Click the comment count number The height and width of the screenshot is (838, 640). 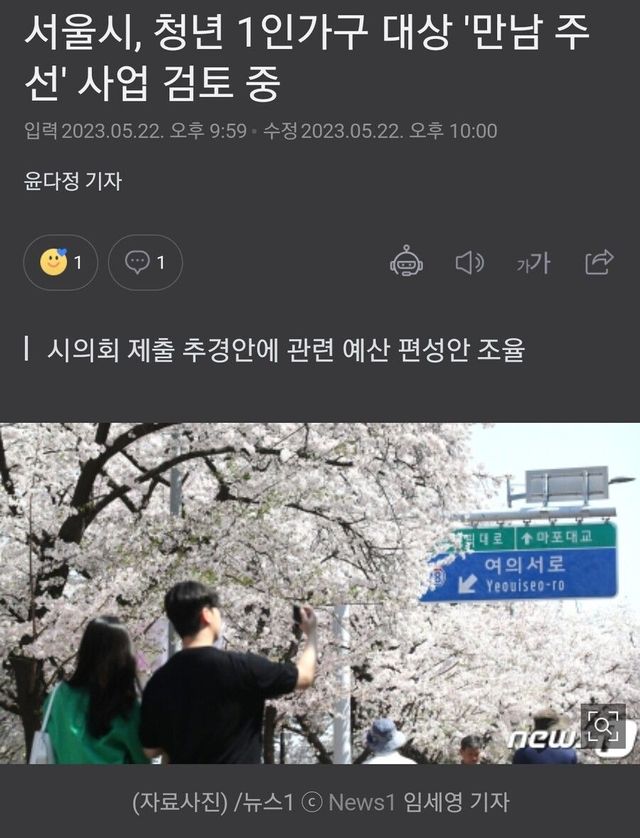click(161, 262)
